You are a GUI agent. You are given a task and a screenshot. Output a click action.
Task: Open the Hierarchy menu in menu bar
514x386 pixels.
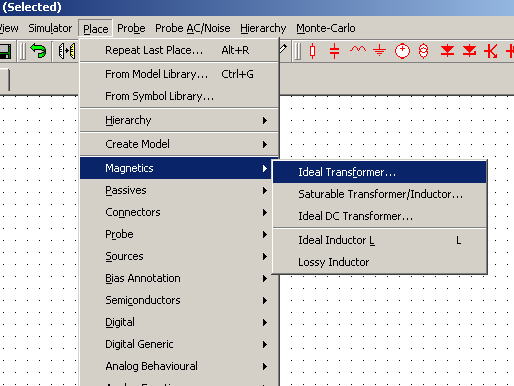pos(263,28)
